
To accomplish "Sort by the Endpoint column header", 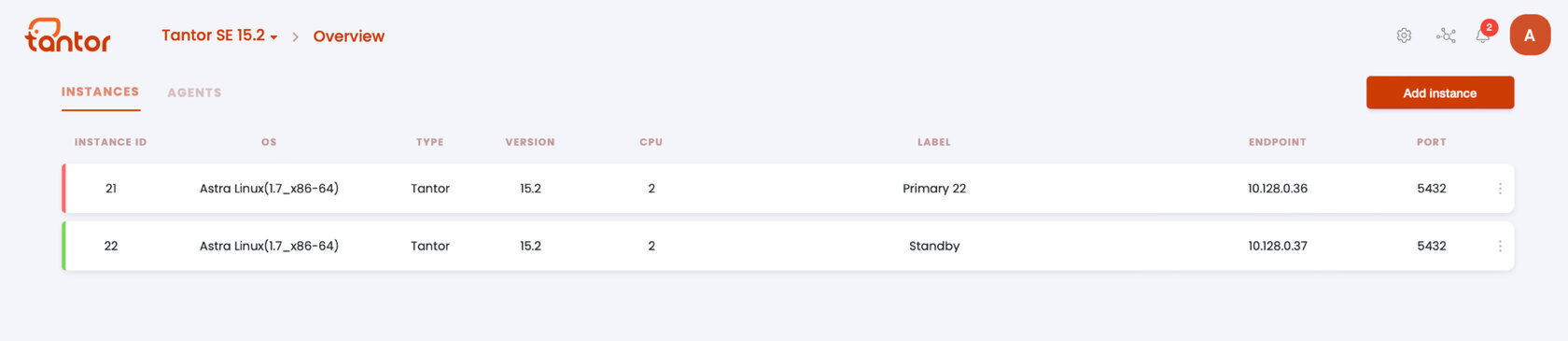I will [1278, 142].
